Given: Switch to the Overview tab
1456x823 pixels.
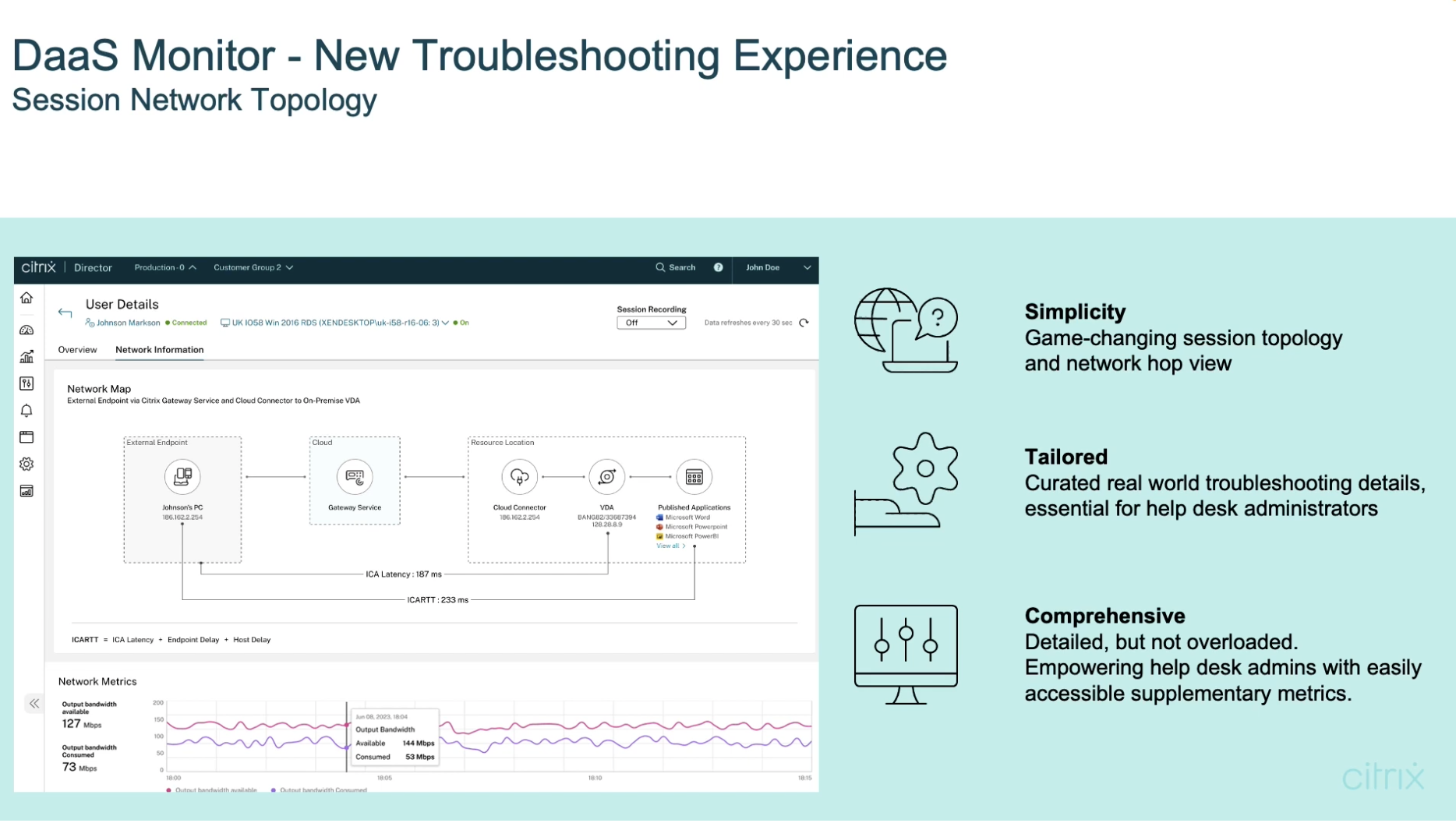Looking at the screenshot, I should tap(77, 350).
